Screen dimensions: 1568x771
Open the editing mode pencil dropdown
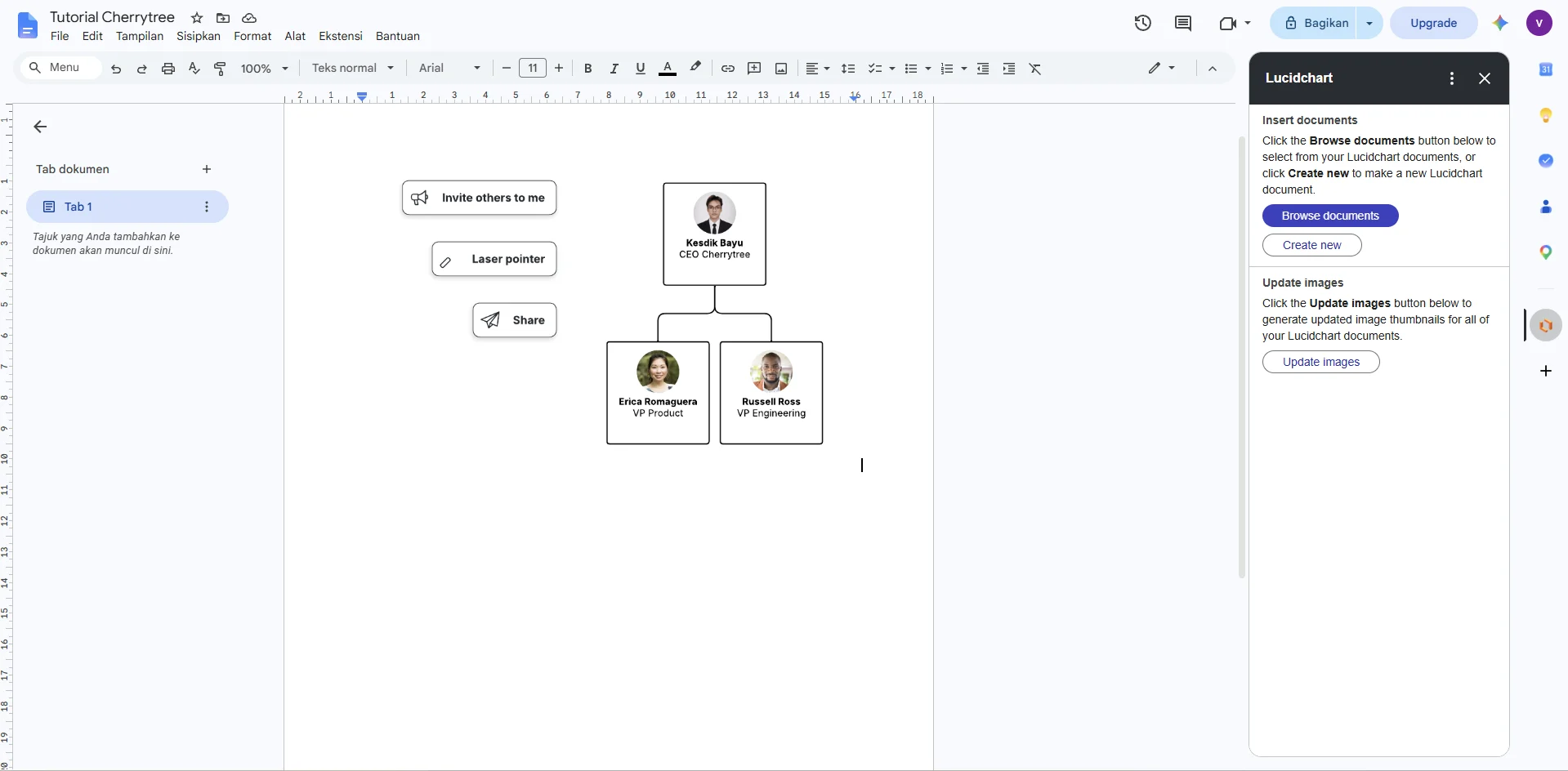click(1161, 69)
